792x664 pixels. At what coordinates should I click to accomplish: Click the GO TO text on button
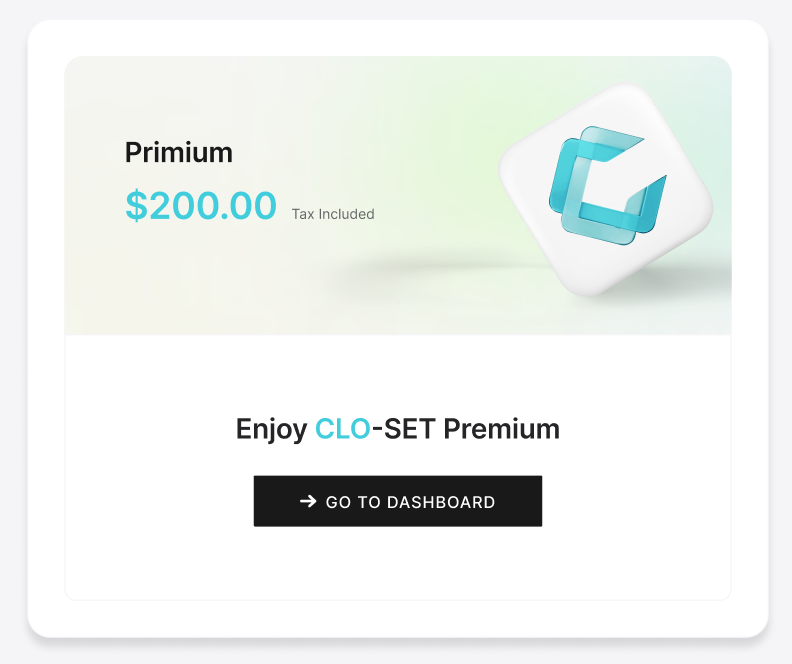pyautogui.click(x=353, y=502)
